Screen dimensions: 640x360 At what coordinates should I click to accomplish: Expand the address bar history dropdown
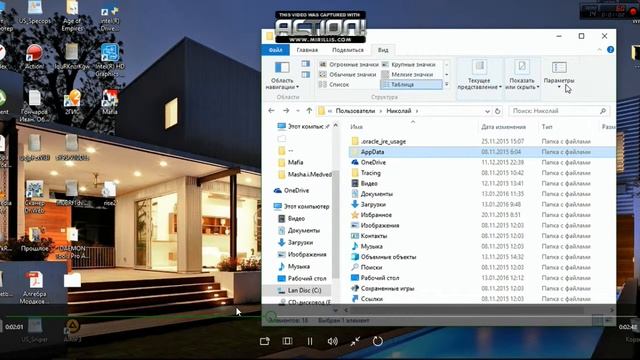coord(487,111)
